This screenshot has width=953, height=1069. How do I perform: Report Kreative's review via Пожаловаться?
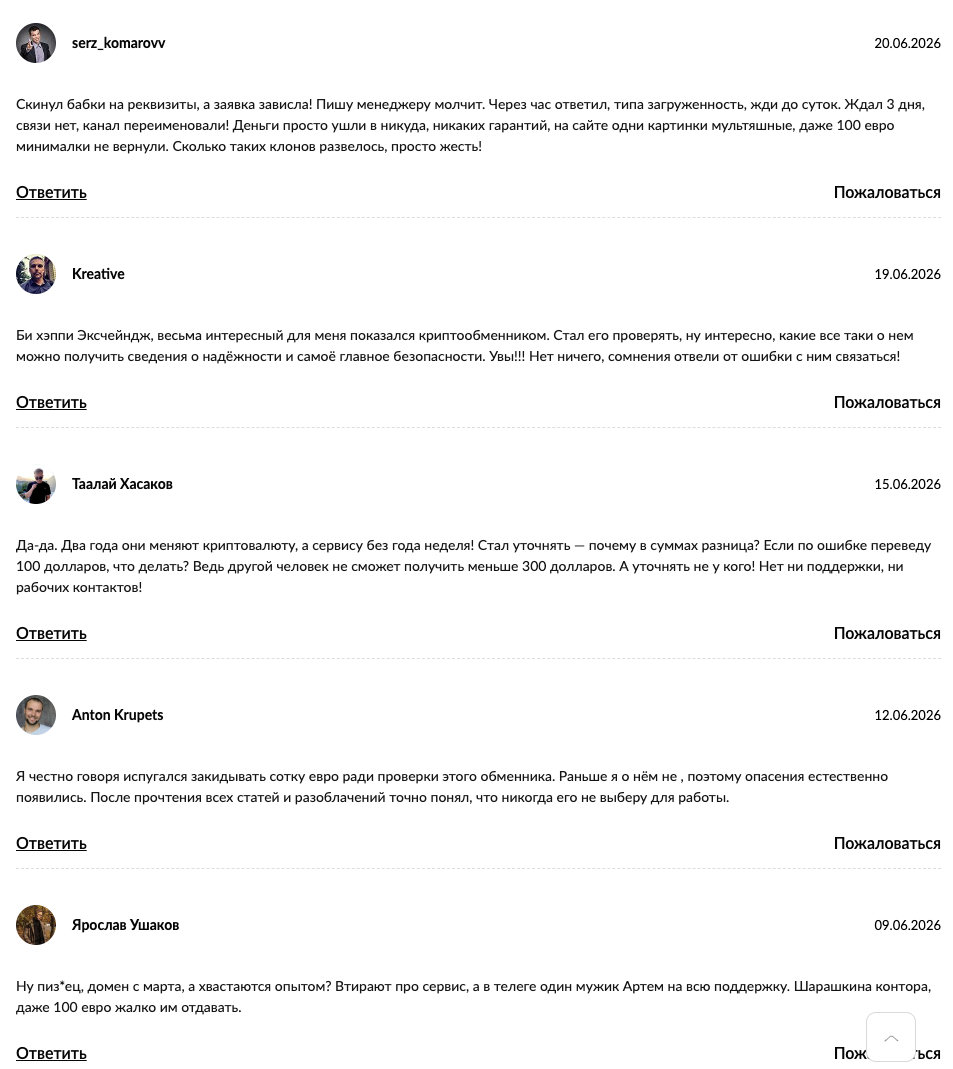[x=887, y=403]
